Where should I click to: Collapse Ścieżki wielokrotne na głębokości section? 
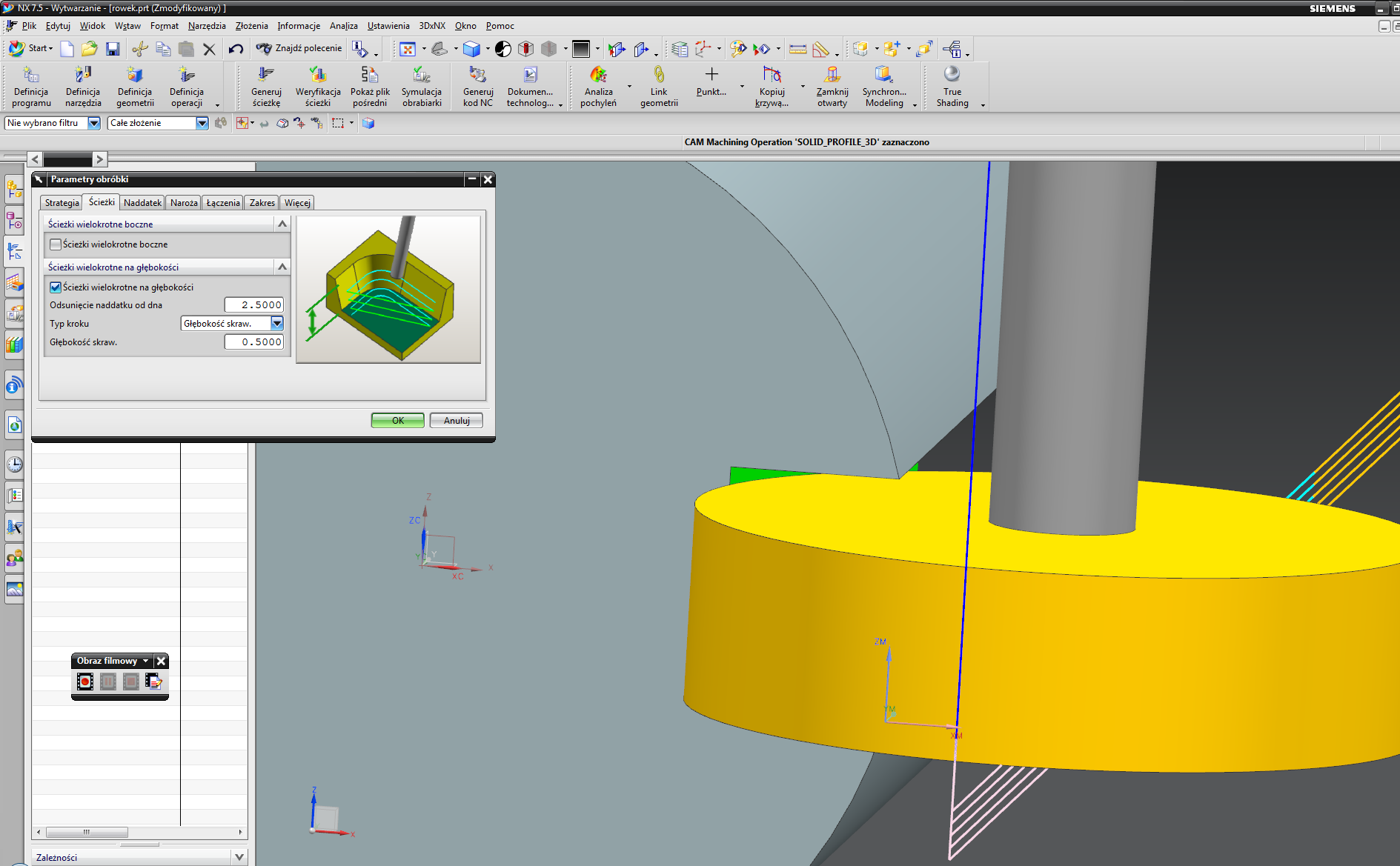(x=282, y=267)
